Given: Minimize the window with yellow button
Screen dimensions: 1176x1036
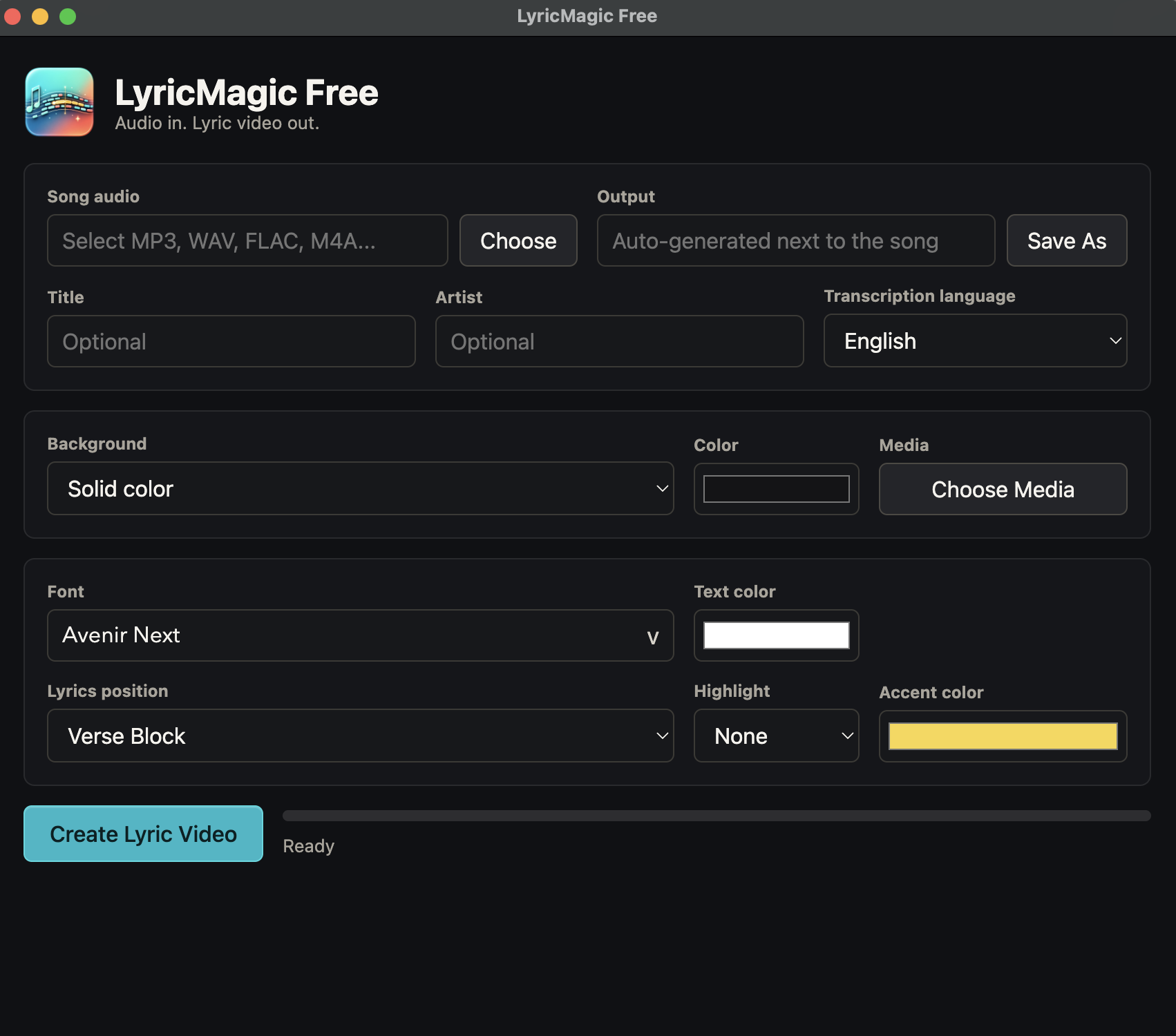Looking at the screenshot, I should (40, 16).
